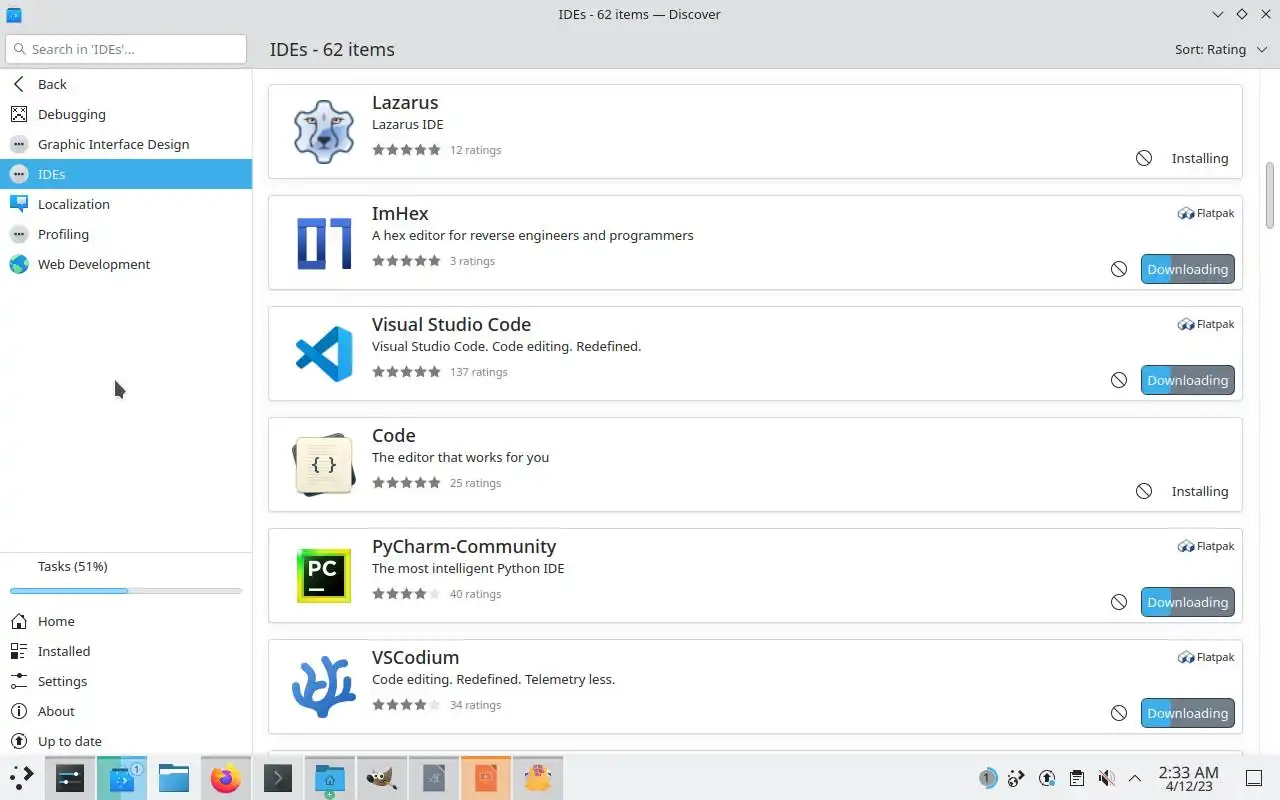Click the PyCharm-Community title
Image resolution: width=1280 pixels, height=800 pixels.
pyautogui.click(x=464, y=546)
